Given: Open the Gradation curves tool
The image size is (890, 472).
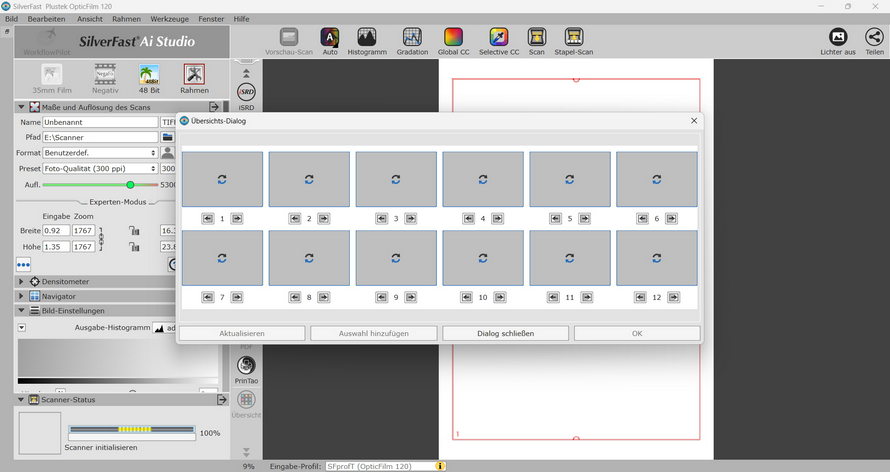Looking at the screenshot, I should click(x=412, y=38).
